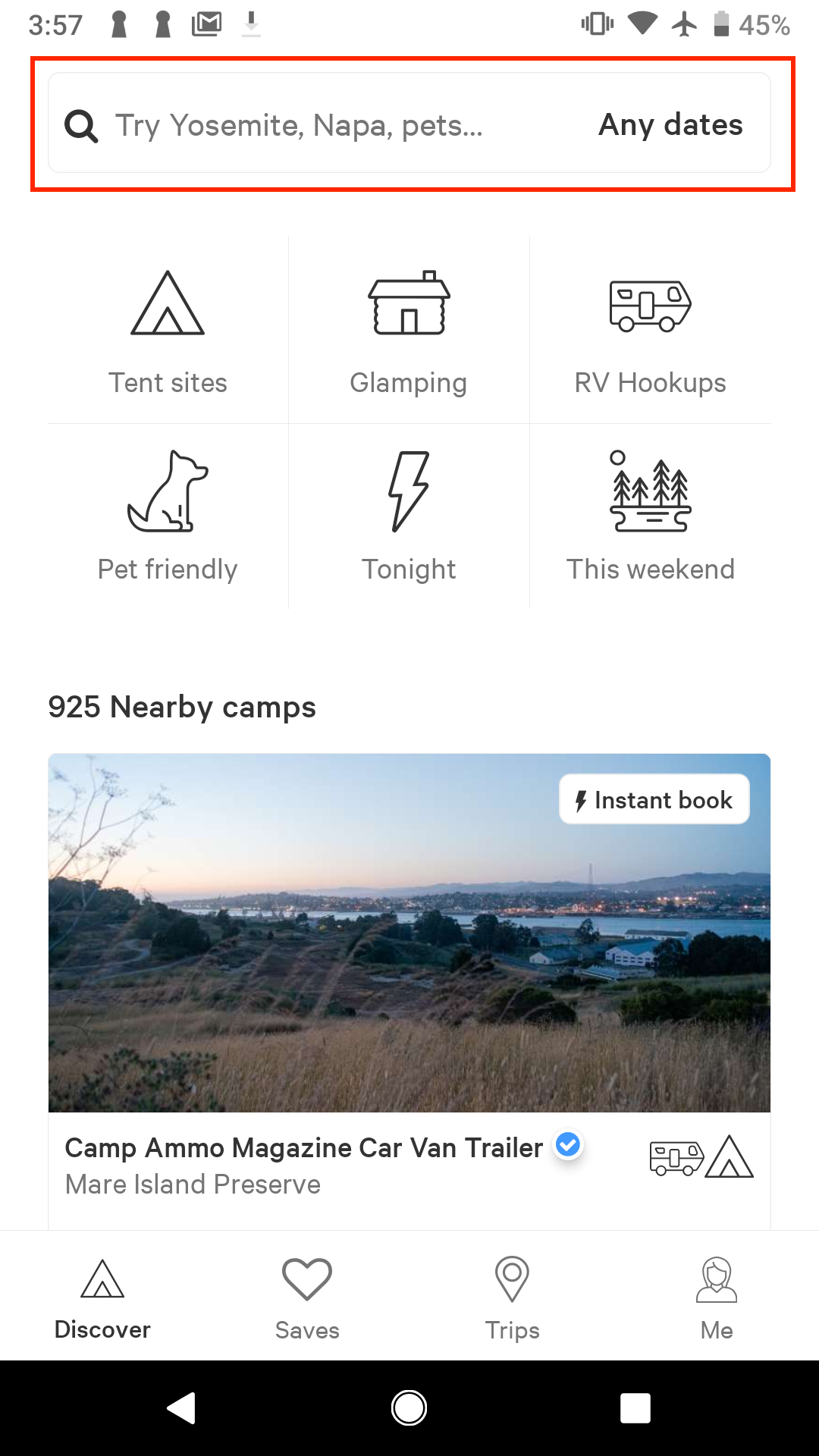Select the Discover tab
This screenshot has height=1456, width=819.
(x=102, y=1298)
